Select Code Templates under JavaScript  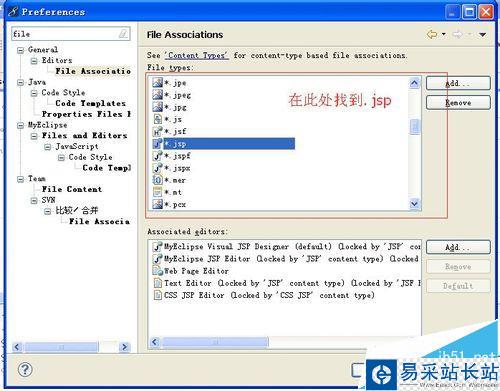pos(106,168)
